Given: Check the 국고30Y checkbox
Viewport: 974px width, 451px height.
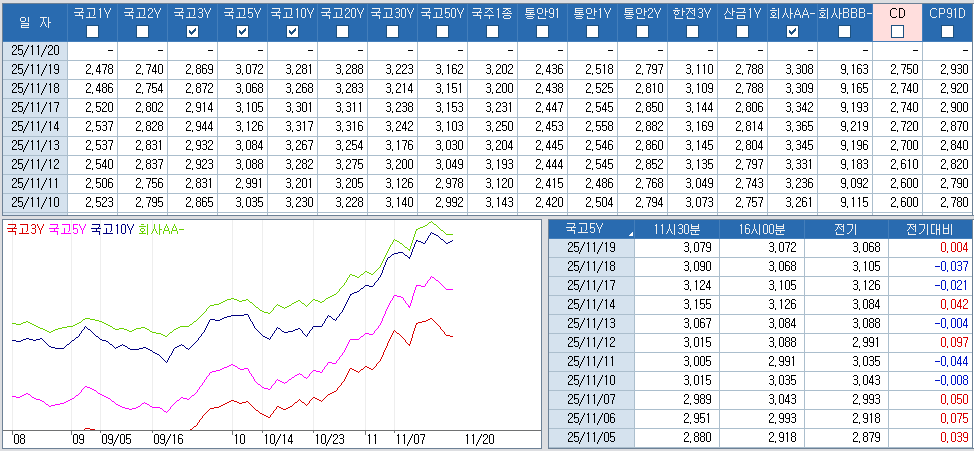Looking at the screenshot, I should (x=392, y=32).
